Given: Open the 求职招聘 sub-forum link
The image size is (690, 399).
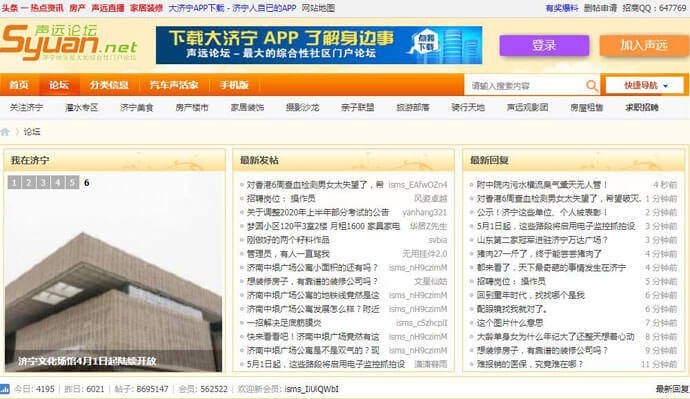Looking at the screenshot, I should click(x=642, y=107).
